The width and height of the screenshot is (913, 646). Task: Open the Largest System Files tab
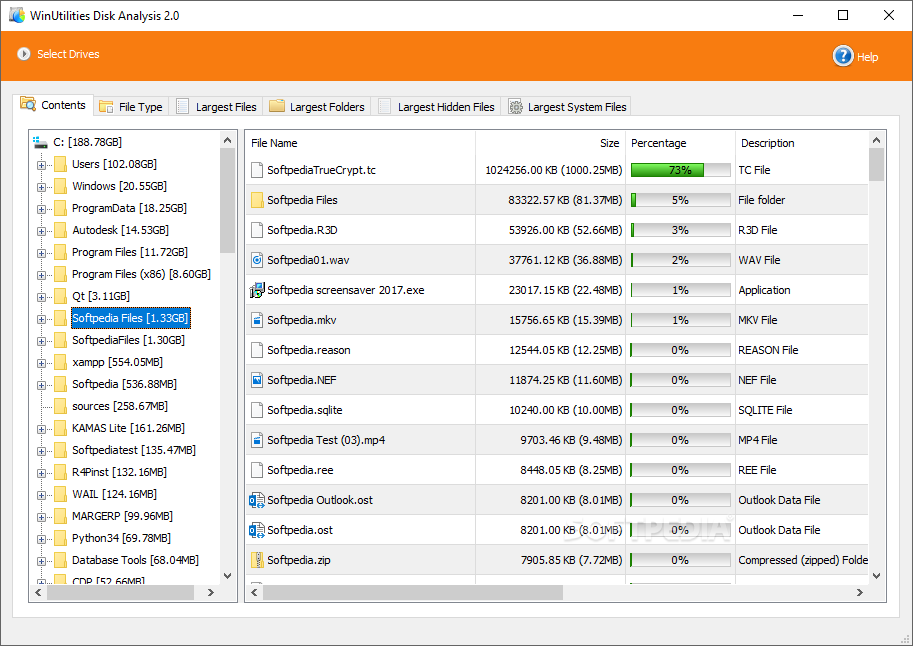coord(567,107)
